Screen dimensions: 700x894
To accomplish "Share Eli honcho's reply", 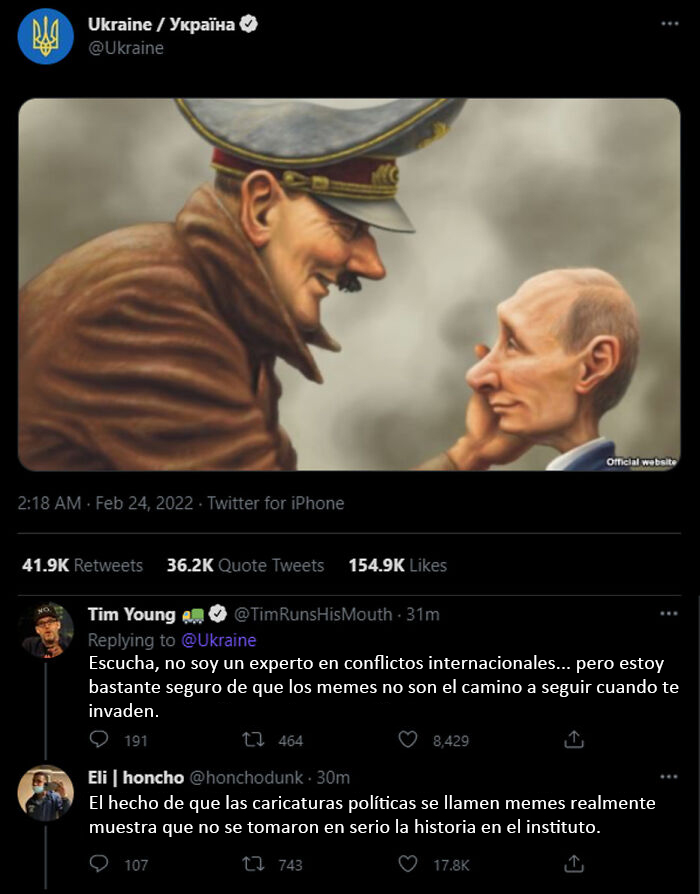I will (x=574, y=864).
